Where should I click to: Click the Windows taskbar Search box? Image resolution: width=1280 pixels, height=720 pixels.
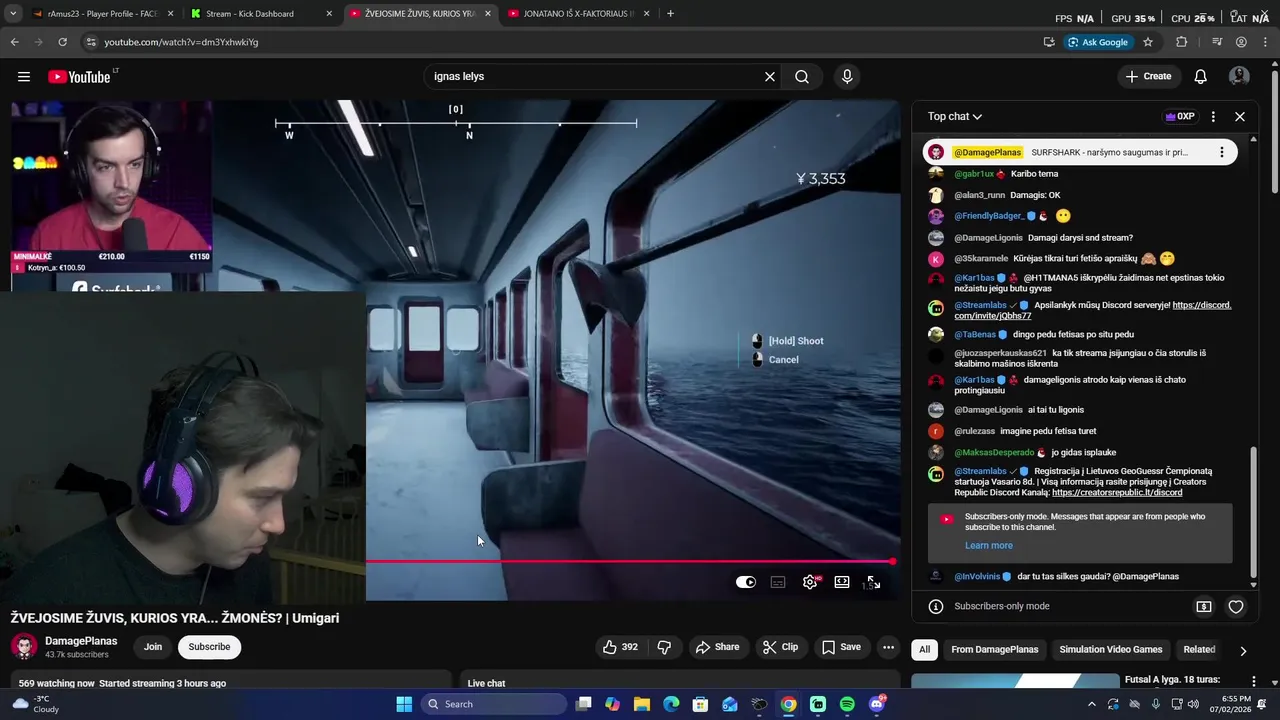492,704
